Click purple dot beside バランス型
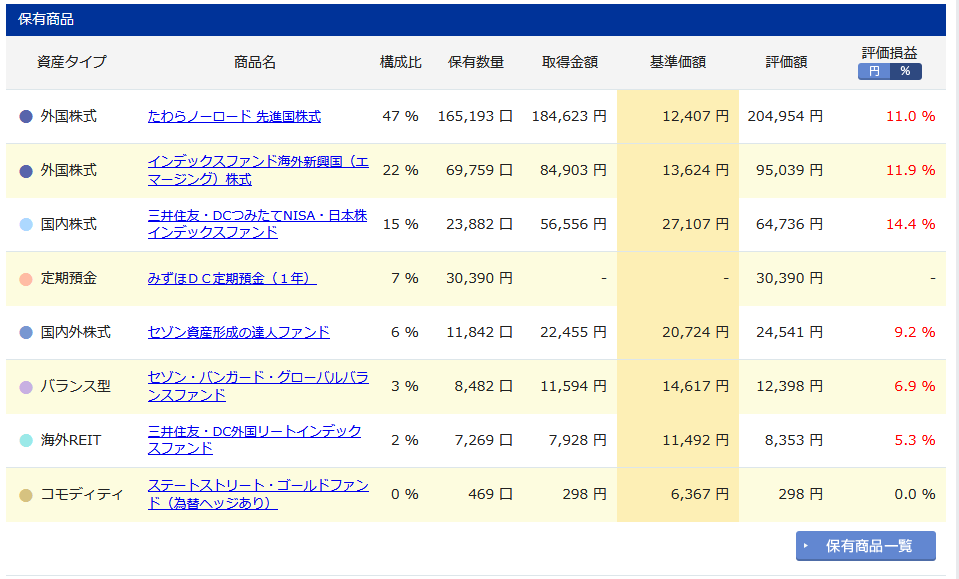 26,387
